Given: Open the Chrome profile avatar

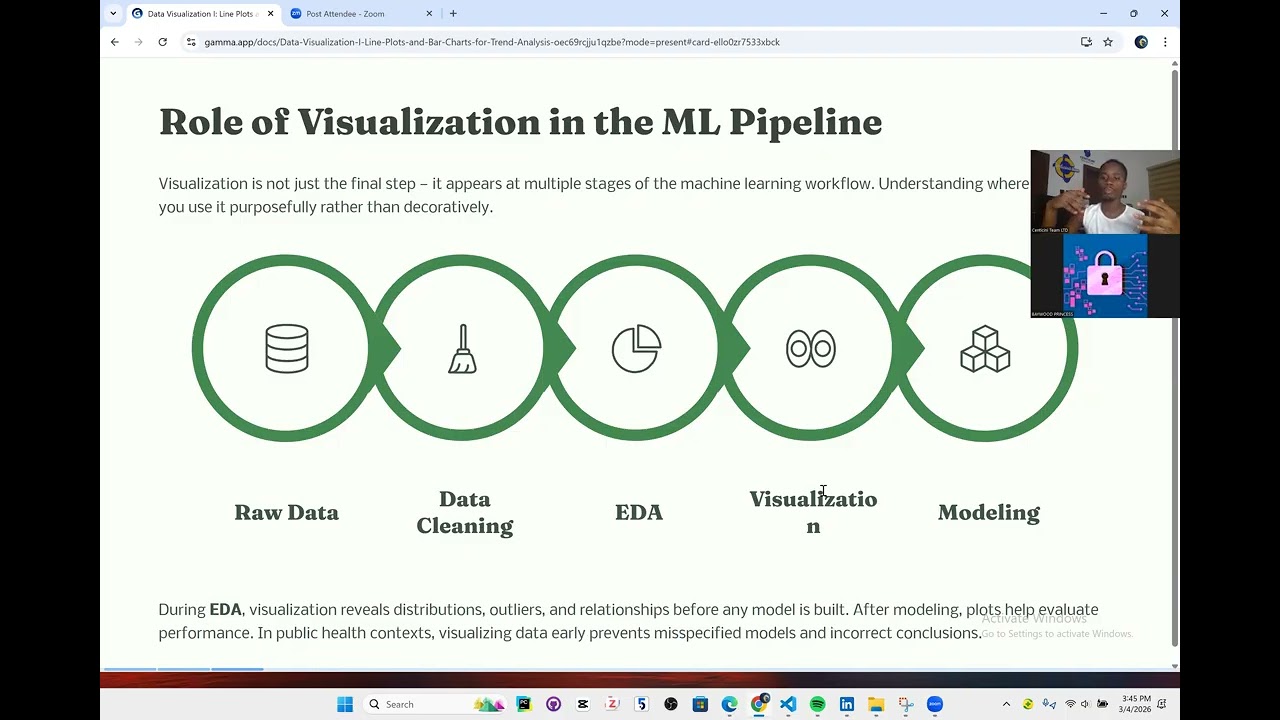Looking at the screenshot, I should click(1141, 42).
